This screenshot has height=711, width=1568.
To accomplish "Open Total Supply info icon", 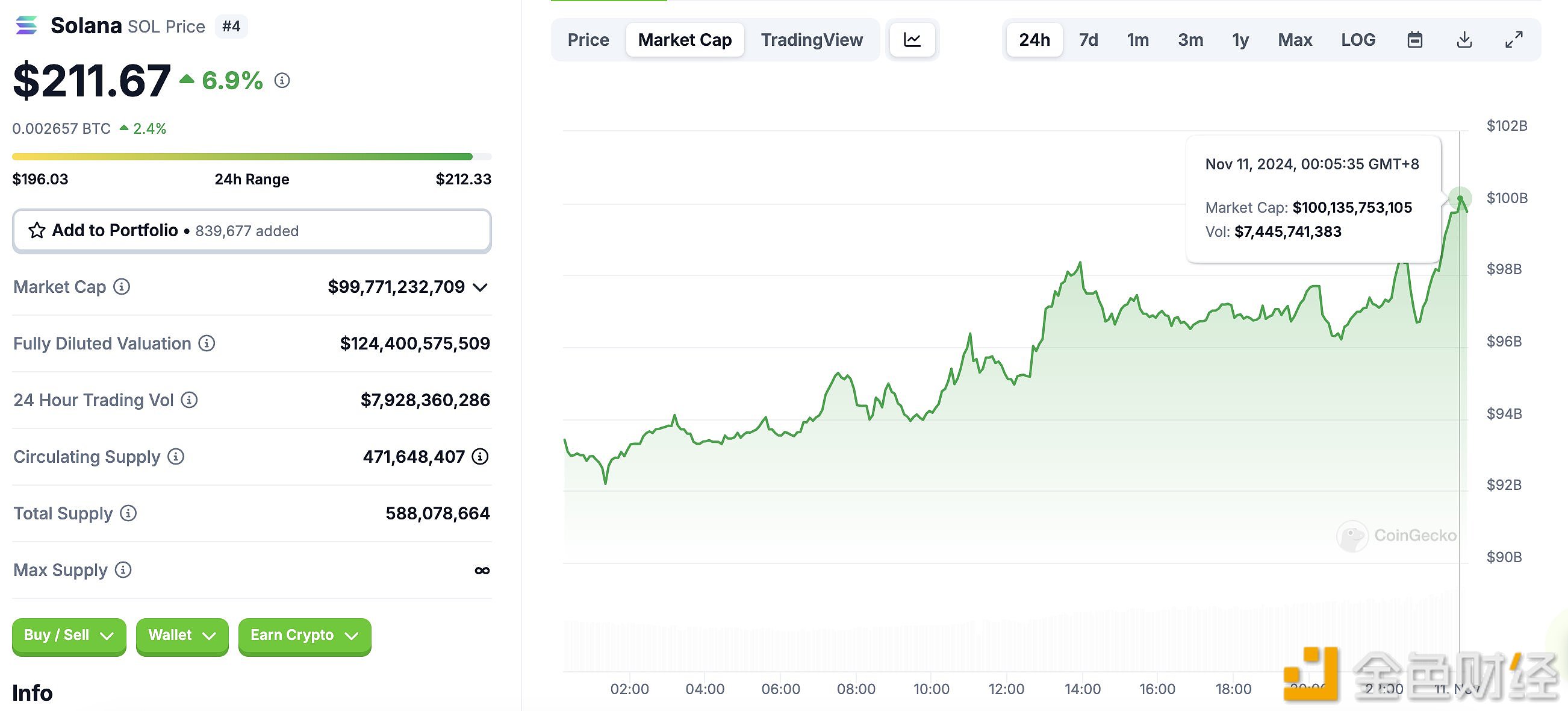I will click(128, 513).
